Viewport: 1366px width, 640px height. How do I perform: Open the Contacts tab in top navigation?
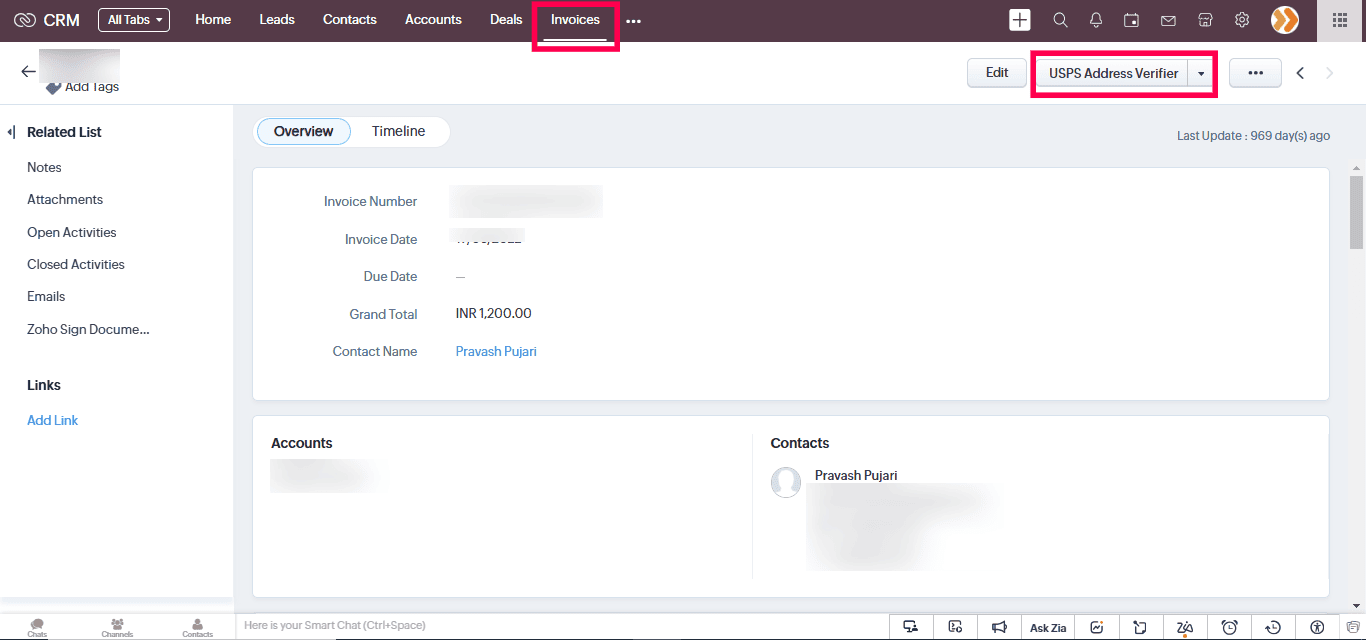pyautogui.click(x=350, y=20)
